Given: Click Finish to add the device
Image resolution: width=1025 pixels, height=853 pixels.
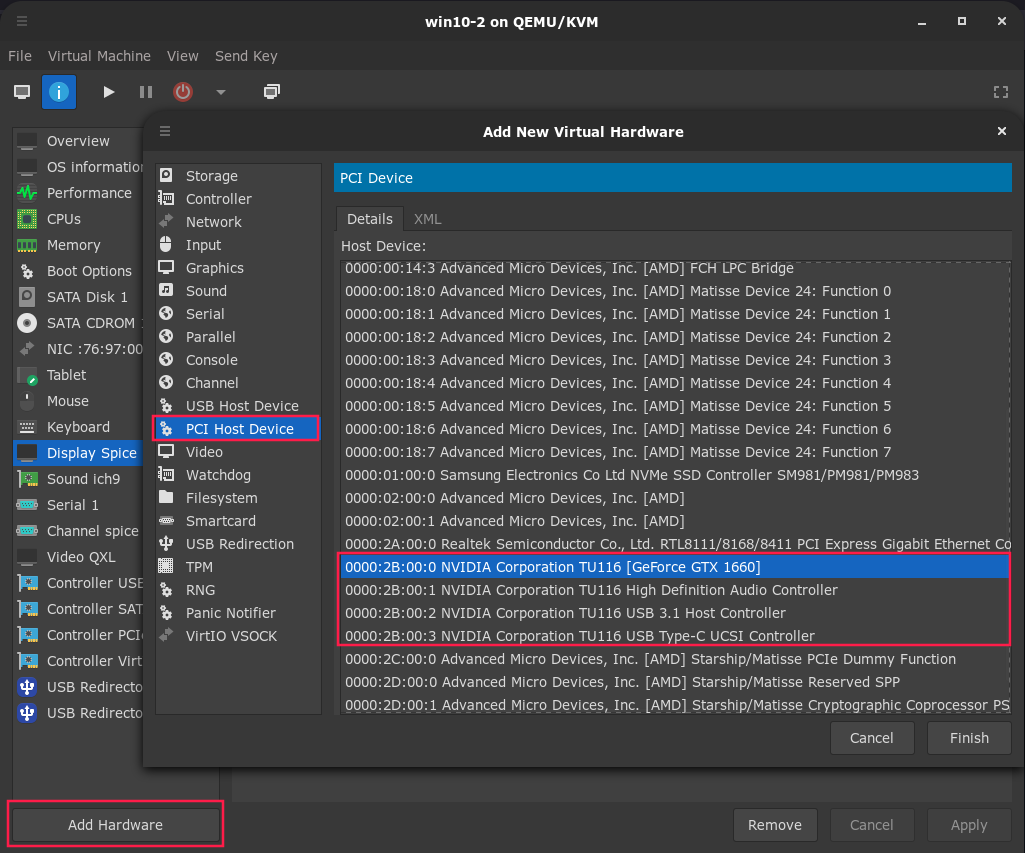Looking at the screenshot, I should pos(969,738).
